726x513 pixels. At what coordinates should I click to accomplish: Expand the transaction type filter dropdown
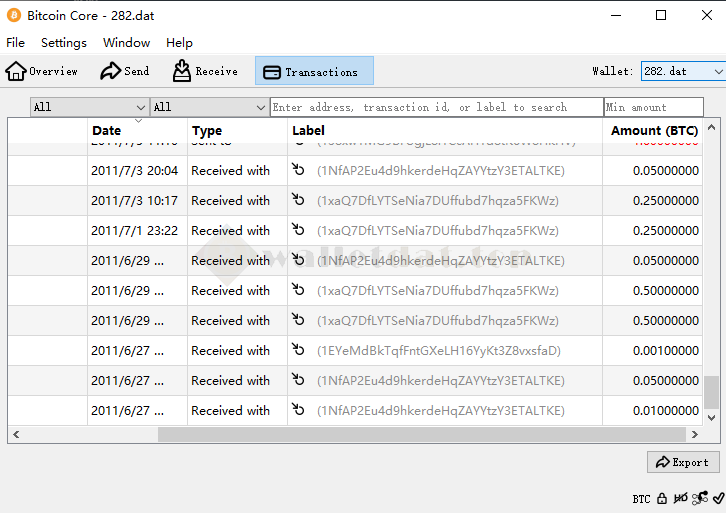click(x=209, y=107)
